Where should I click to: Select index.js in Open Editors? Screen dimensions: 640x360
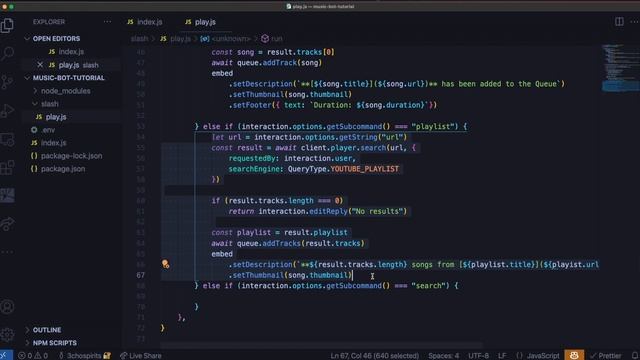71,51
